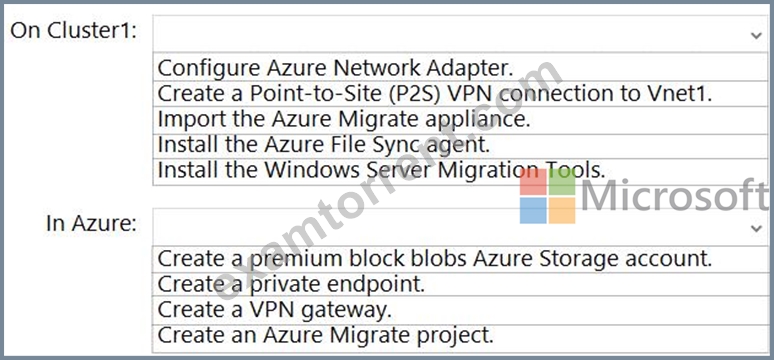Open the On Cluster1 dropdown arrow

click(756, 35)
